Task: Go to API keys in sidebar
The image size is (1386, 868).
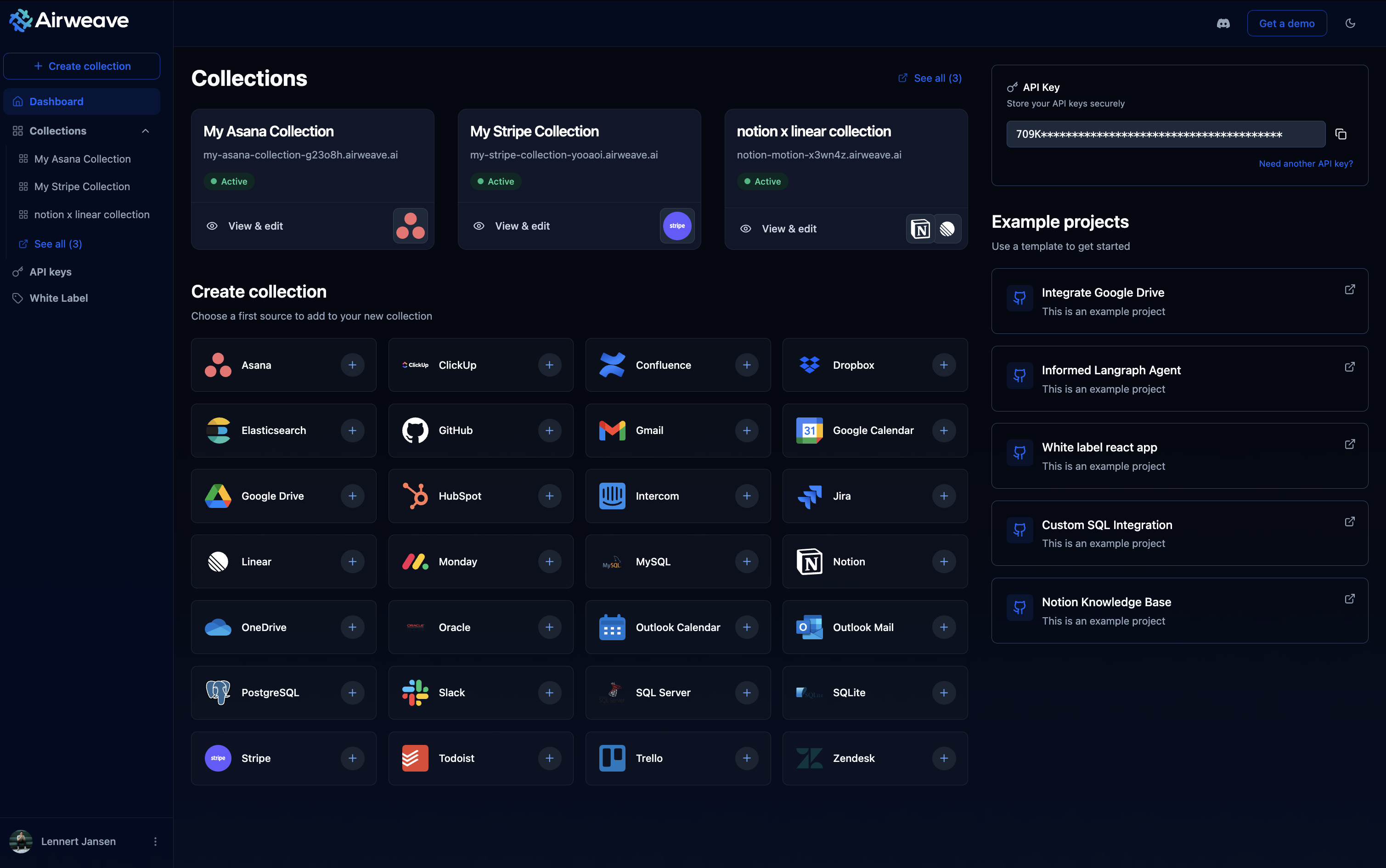Action: click(51, 272)
